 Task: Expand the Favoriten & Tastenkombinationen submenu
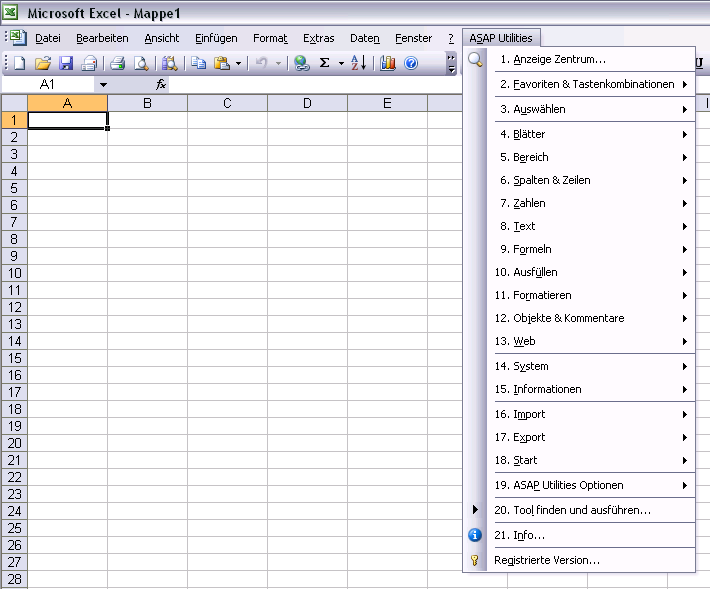coord(685,85)
